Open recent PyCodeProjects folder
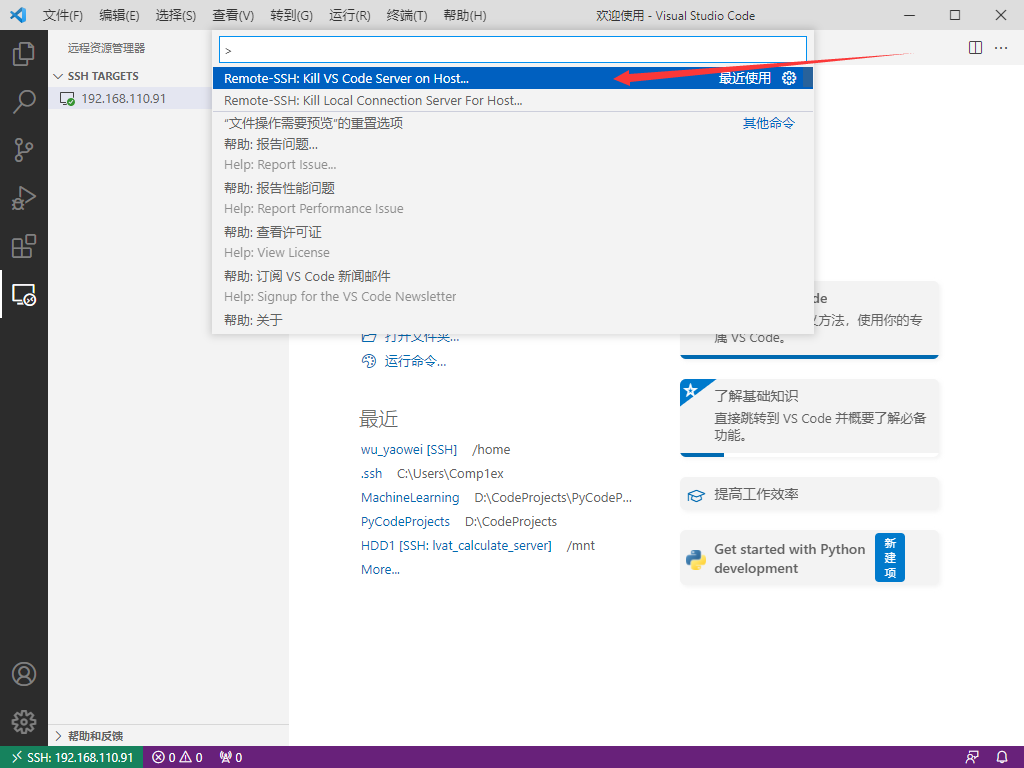 coord(405,522)
